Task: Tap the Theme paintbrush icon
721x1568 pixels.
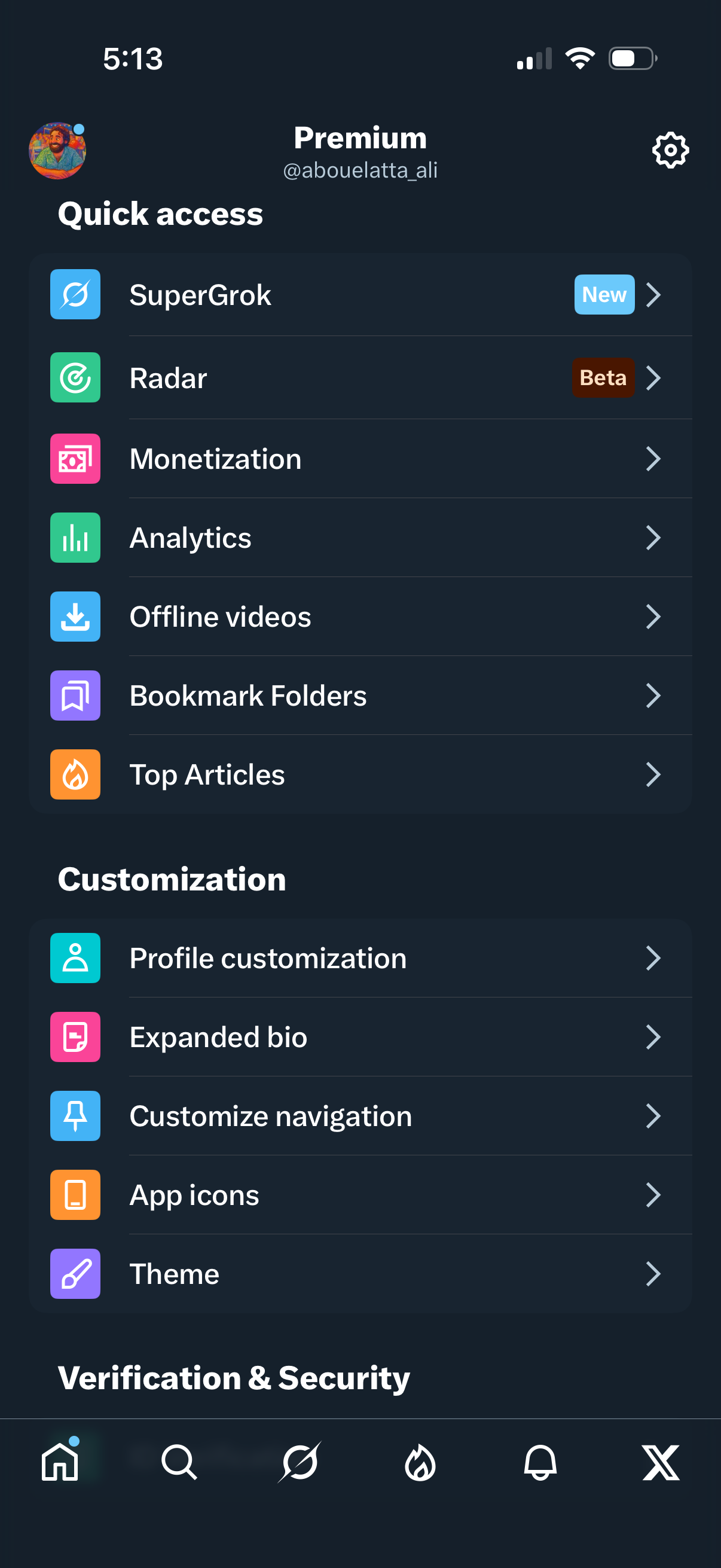Action: (x=75, y=1273)
